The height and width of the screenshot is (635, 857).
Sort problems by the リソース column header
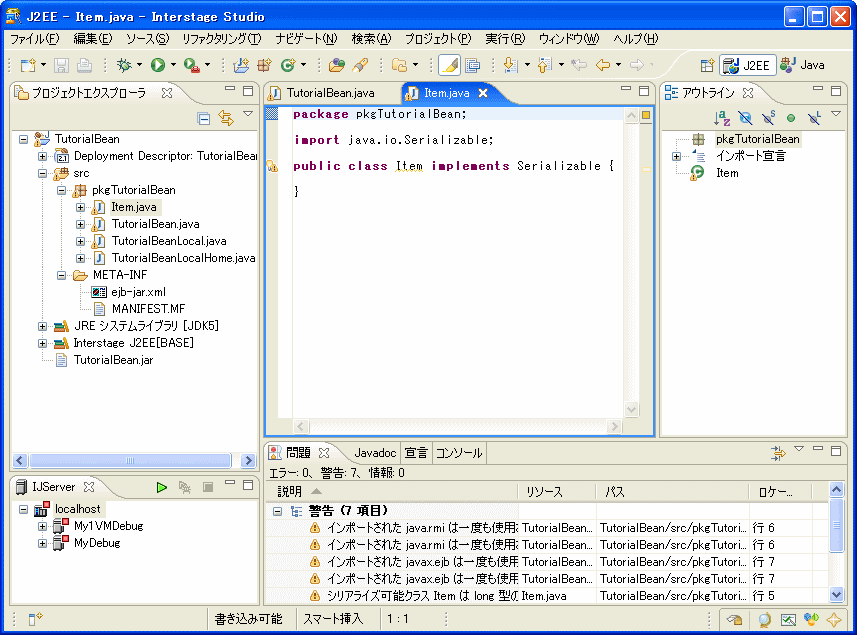click(x=556, y=492)
